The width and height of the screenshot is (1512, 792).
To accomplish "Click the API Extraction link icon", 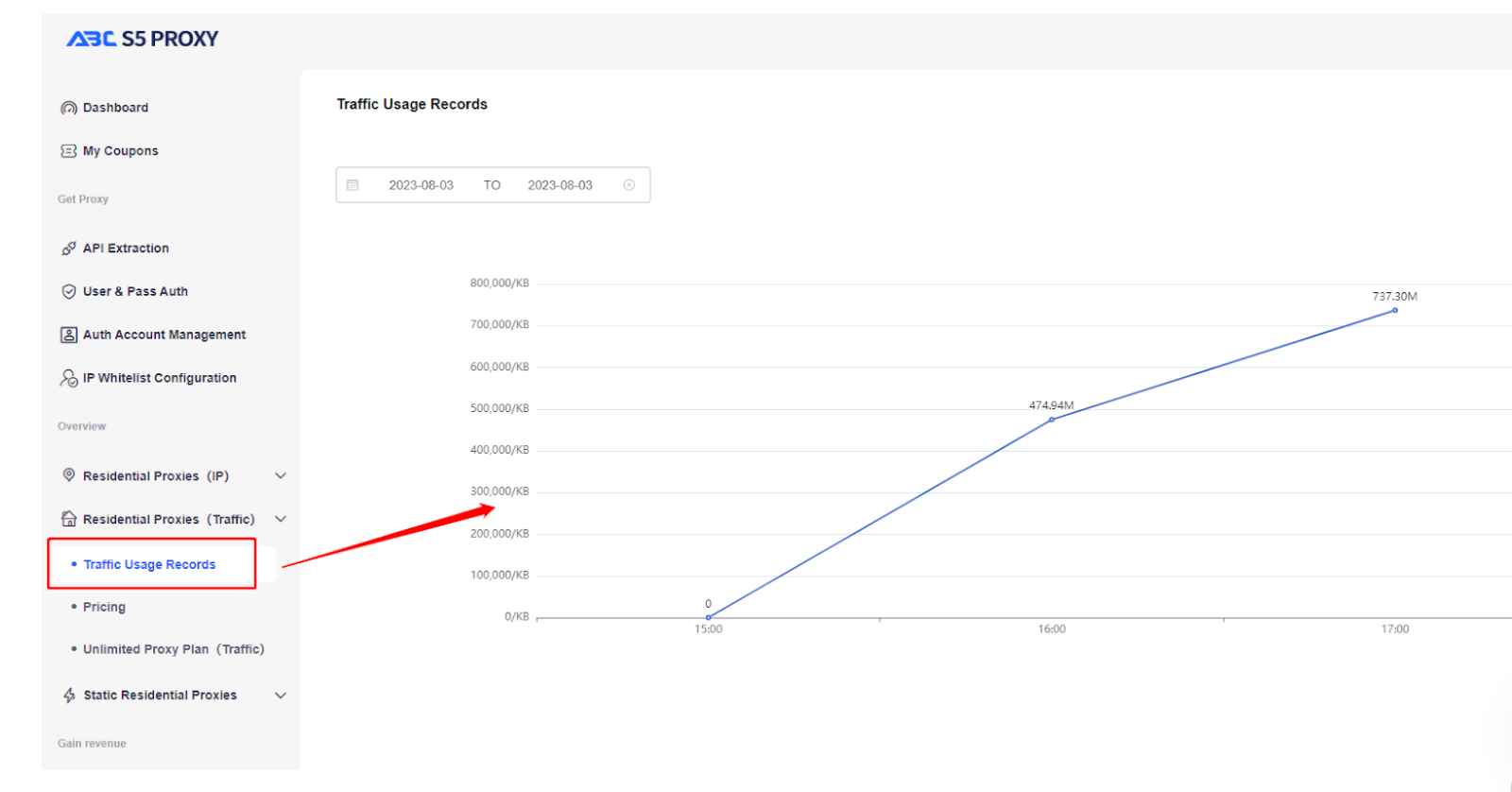I will pyautogui.click(x=69, y=249).
